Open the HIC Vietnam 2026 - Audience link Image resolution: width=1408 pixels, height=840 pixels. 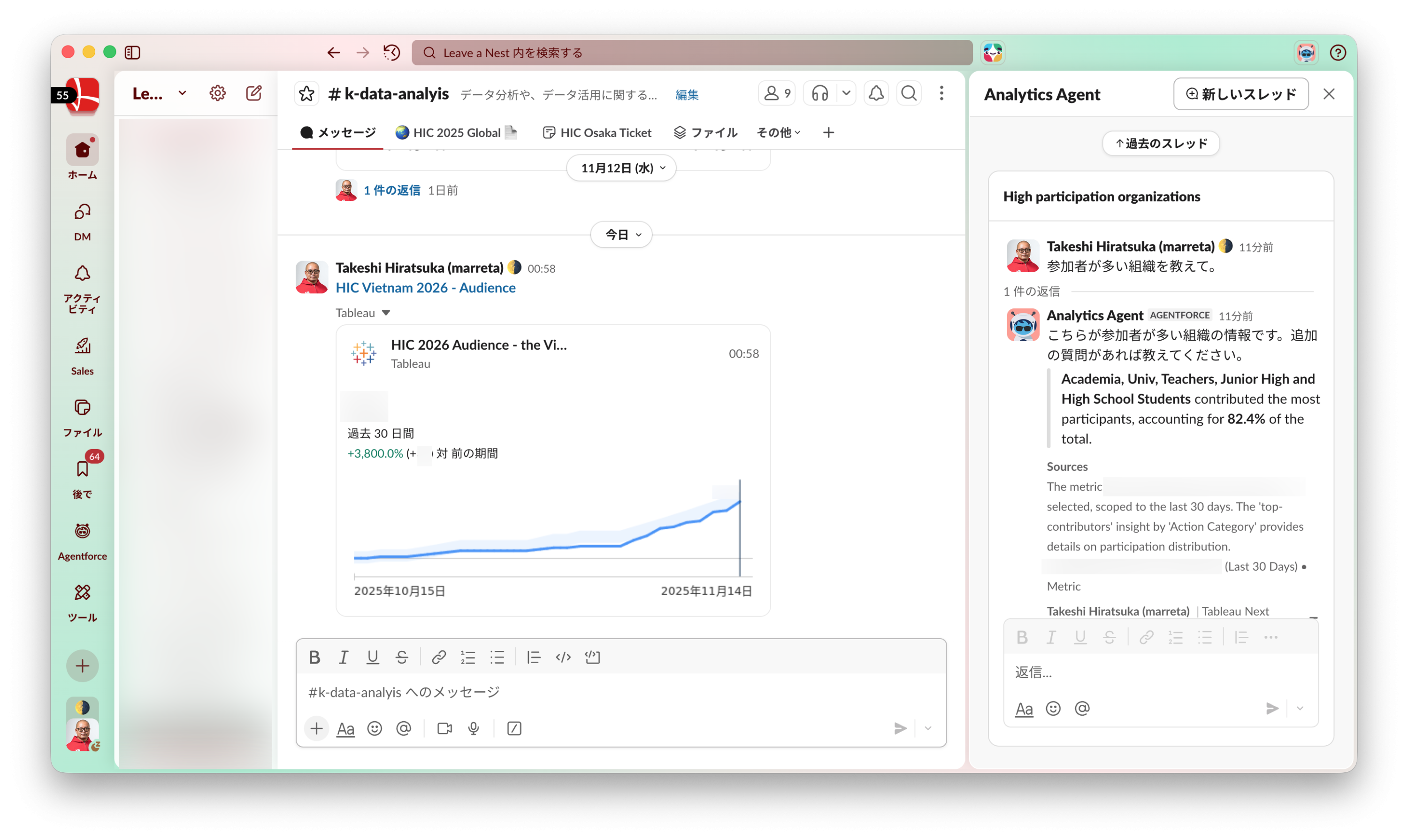(x=425, y=288)
